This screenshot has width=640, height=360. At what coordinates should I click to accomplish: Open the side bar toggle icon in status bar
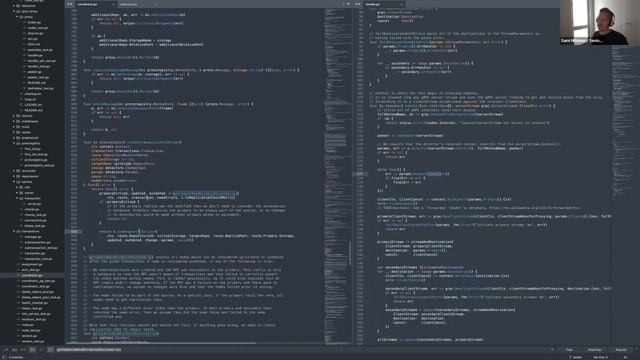(4, 357)
